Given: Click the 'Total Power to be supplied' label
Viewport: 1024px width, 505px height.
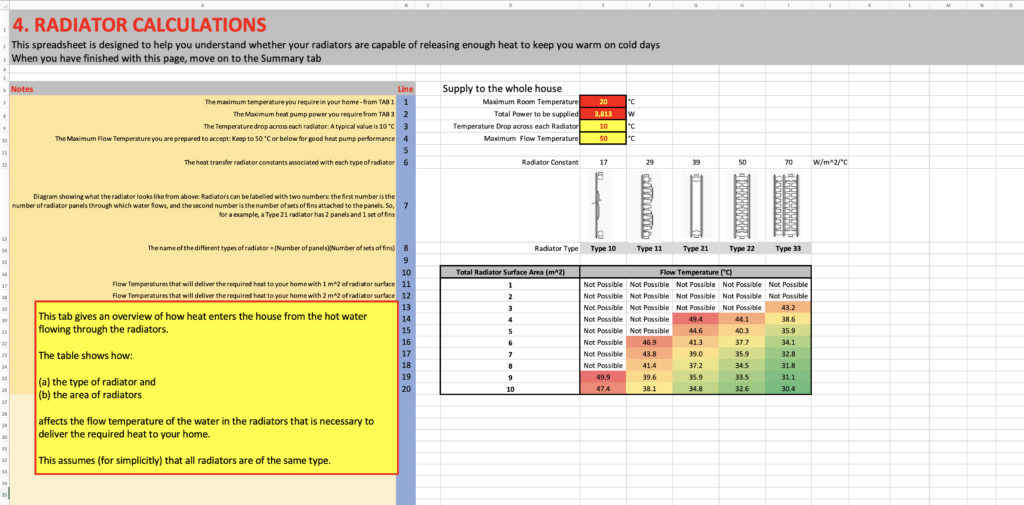Looking at the screenshot, I should (x=536, y=114).
